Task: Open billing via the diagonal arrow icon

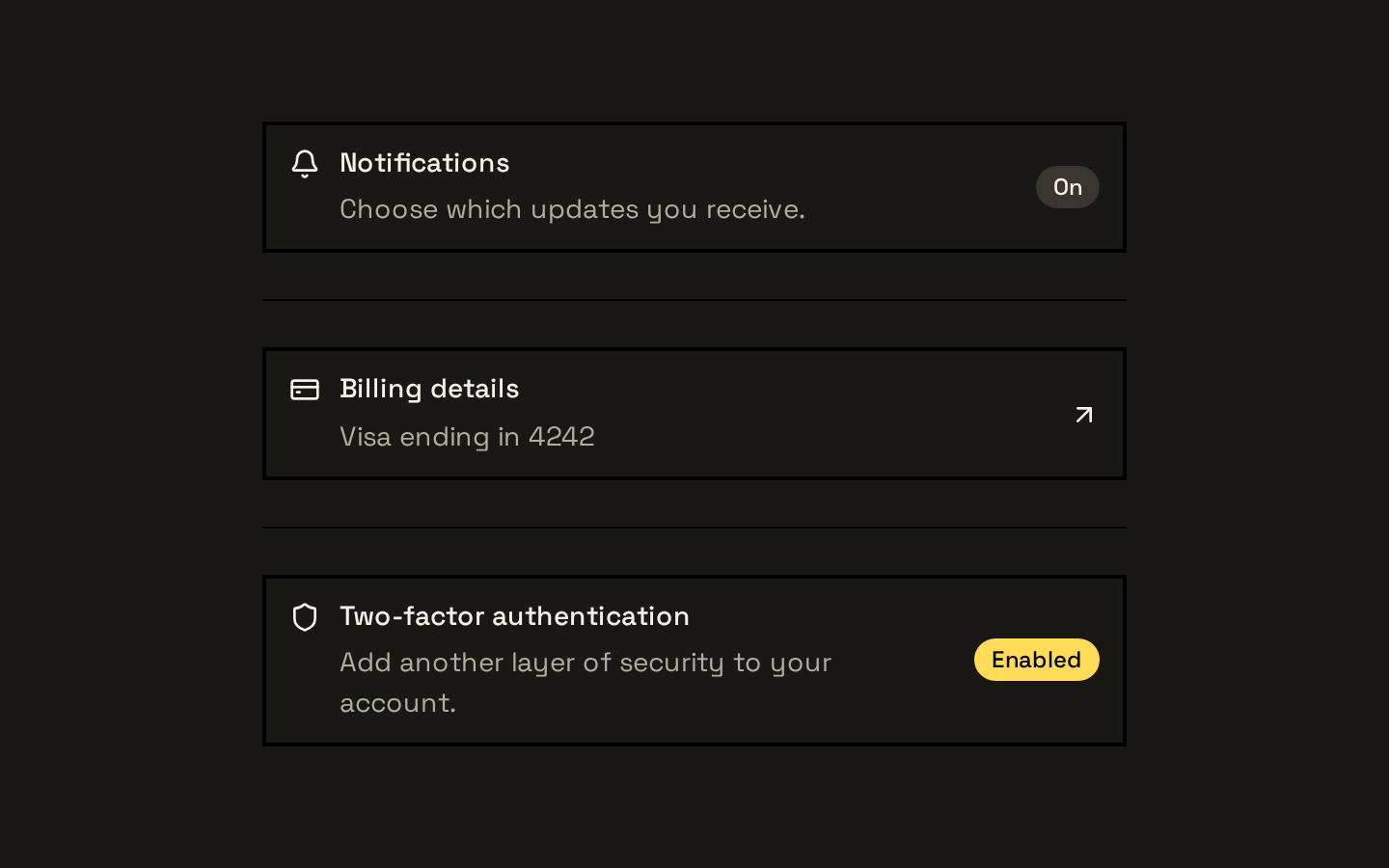Action: tap(1084, 415)
